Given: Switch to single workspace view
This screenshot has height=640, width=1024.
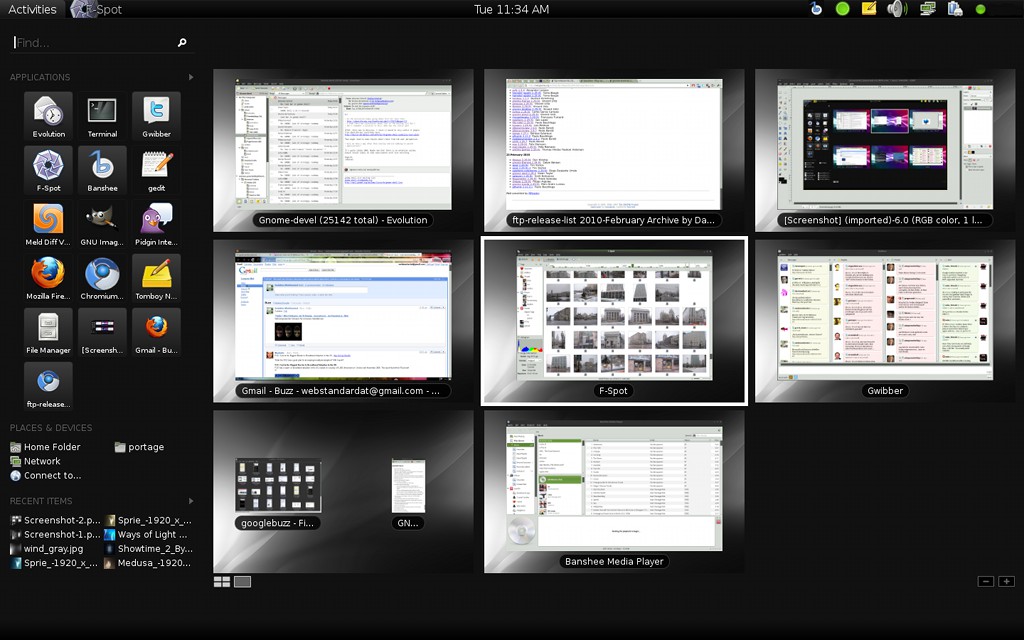Looking at the screenshot, I should click(242, 582).
